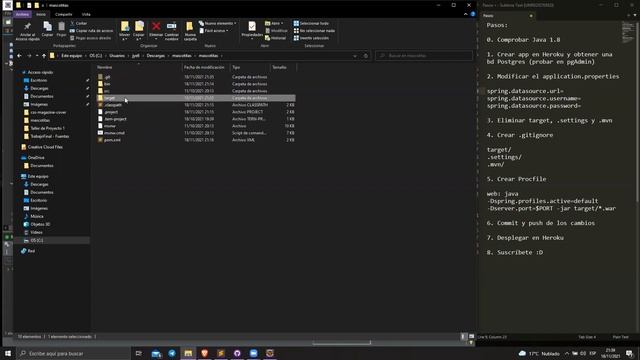Viewport: 640px width, 360px height.
Task: Click the refresh icon beside address bar
Action: (x=366, y=56)
